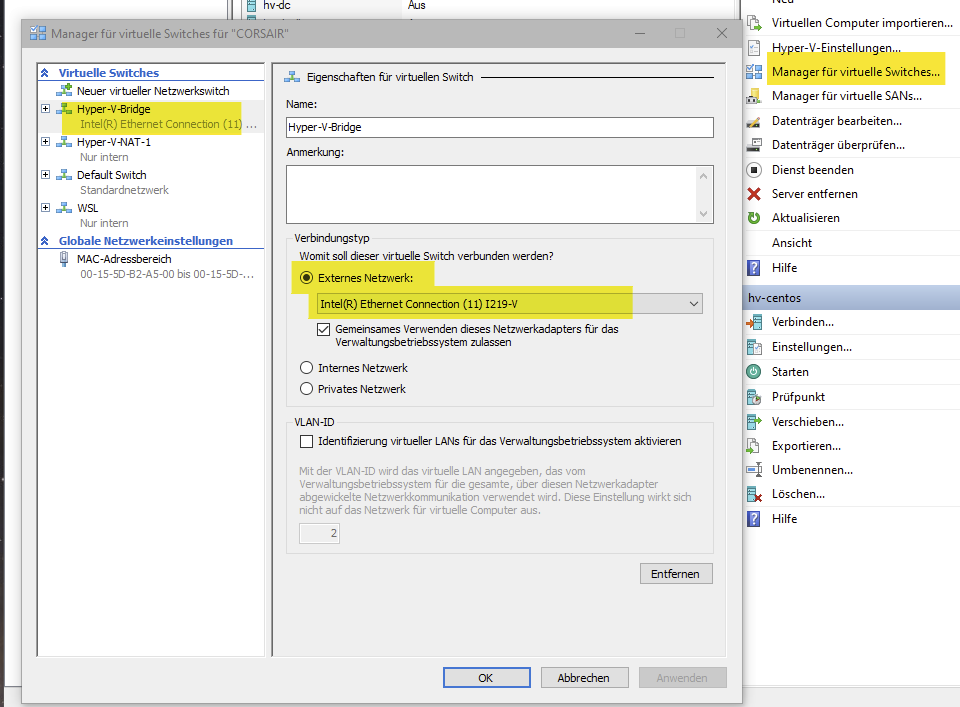Click the MAC-Adressbereich adapter icon
Viewport: 960px width, 707px height.
64,260
